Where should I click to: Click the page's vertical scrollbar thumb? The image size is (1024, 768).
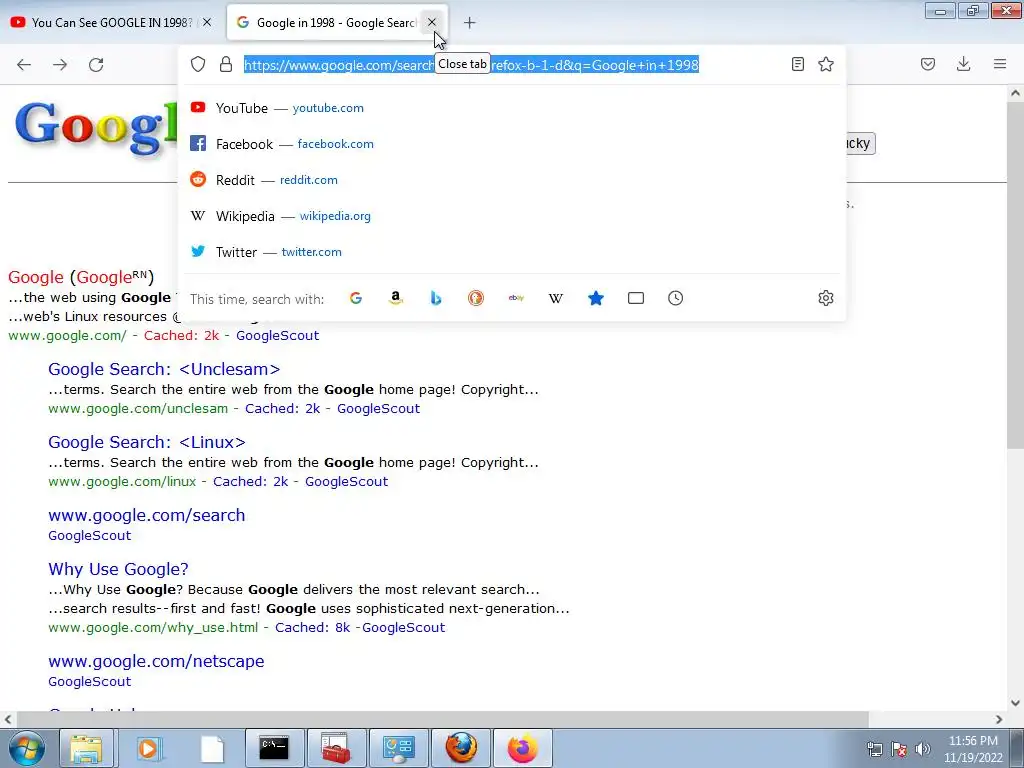pos(1015,275)
